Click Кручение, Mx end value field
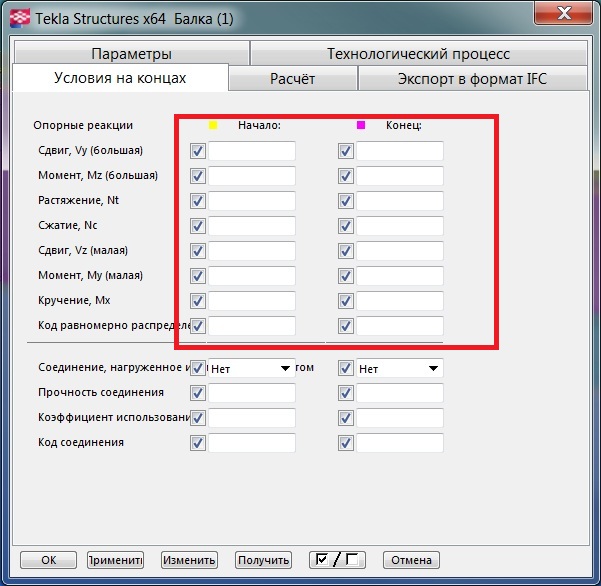 click(400, 301)
